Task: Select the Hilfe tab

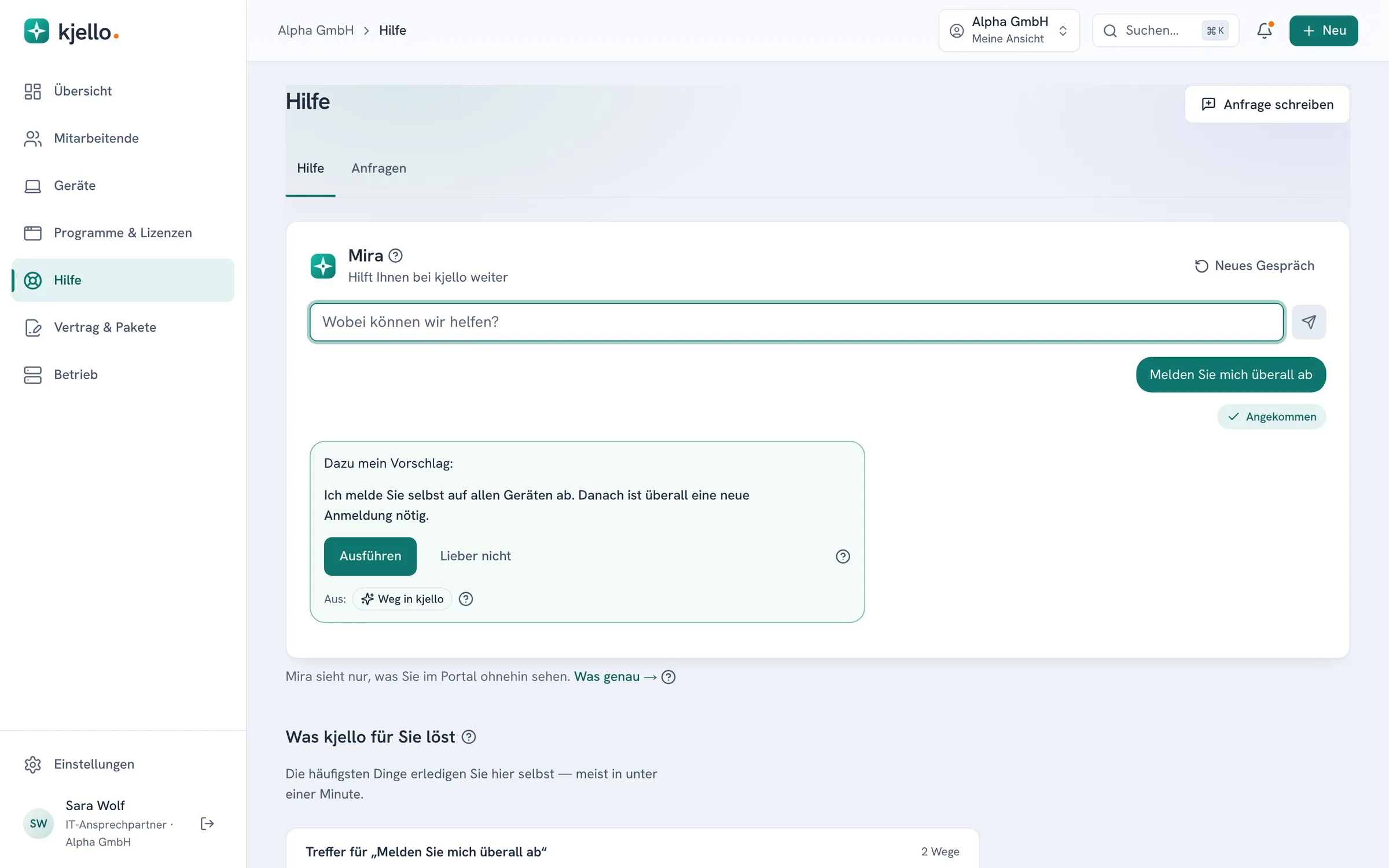Action: [x=310, y=168]
